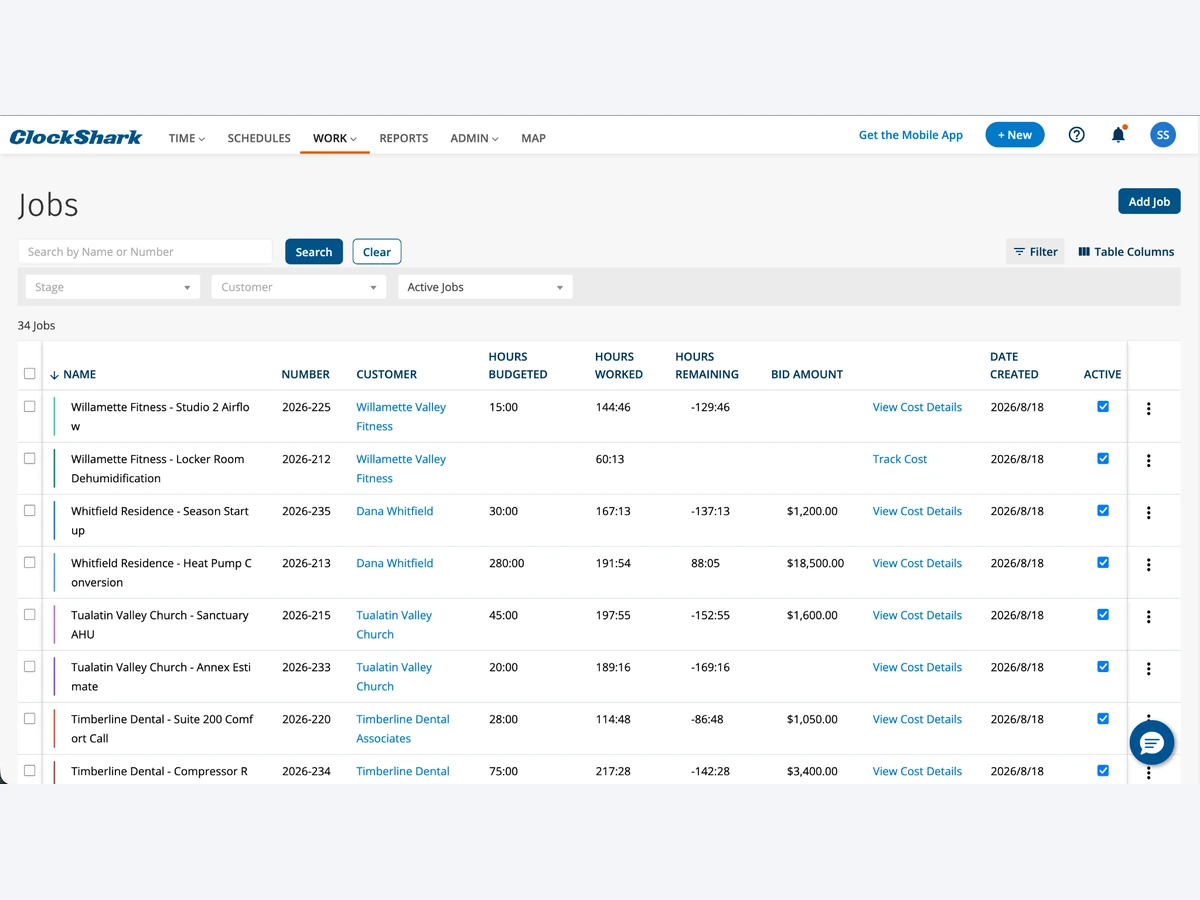Click the ClockShark logo
Screen dimensions: 1200x900
[x=76, y=137]
